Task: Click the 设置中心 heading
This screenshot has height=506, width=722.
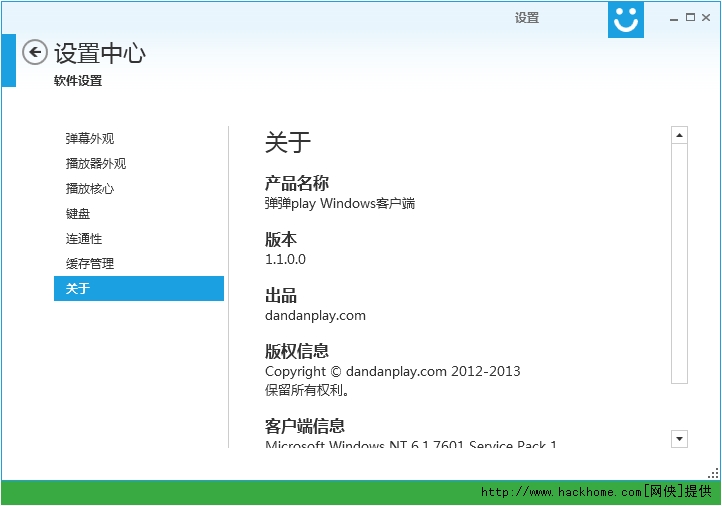Action: coord(100,52)
